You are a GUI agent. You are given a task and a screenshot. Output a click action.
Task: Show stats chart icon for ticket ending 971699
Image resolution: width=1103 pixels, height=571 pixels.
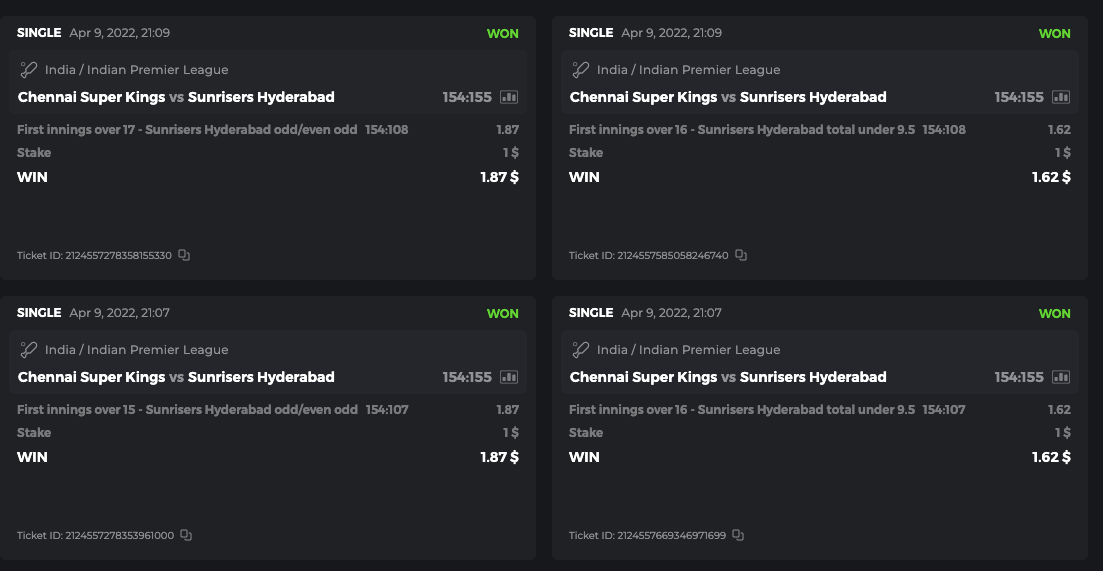pos(1061,377)
